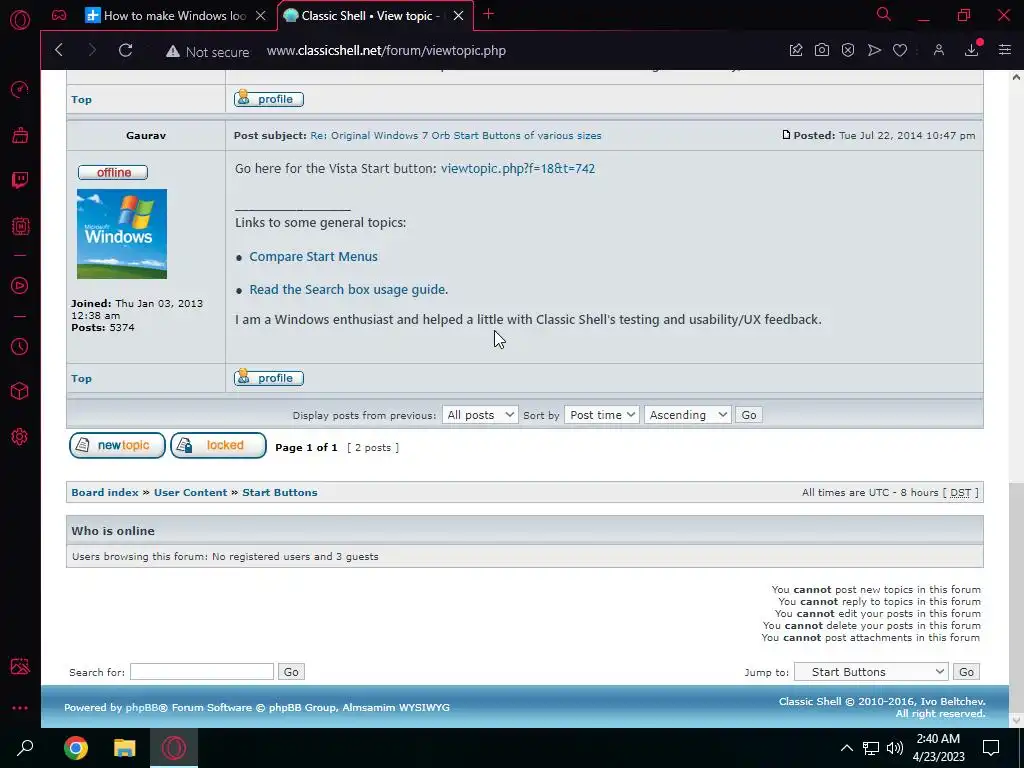This screenshot has height=768, width=1024.
Task: Click the Search for input field
Action: coord(202,671)
